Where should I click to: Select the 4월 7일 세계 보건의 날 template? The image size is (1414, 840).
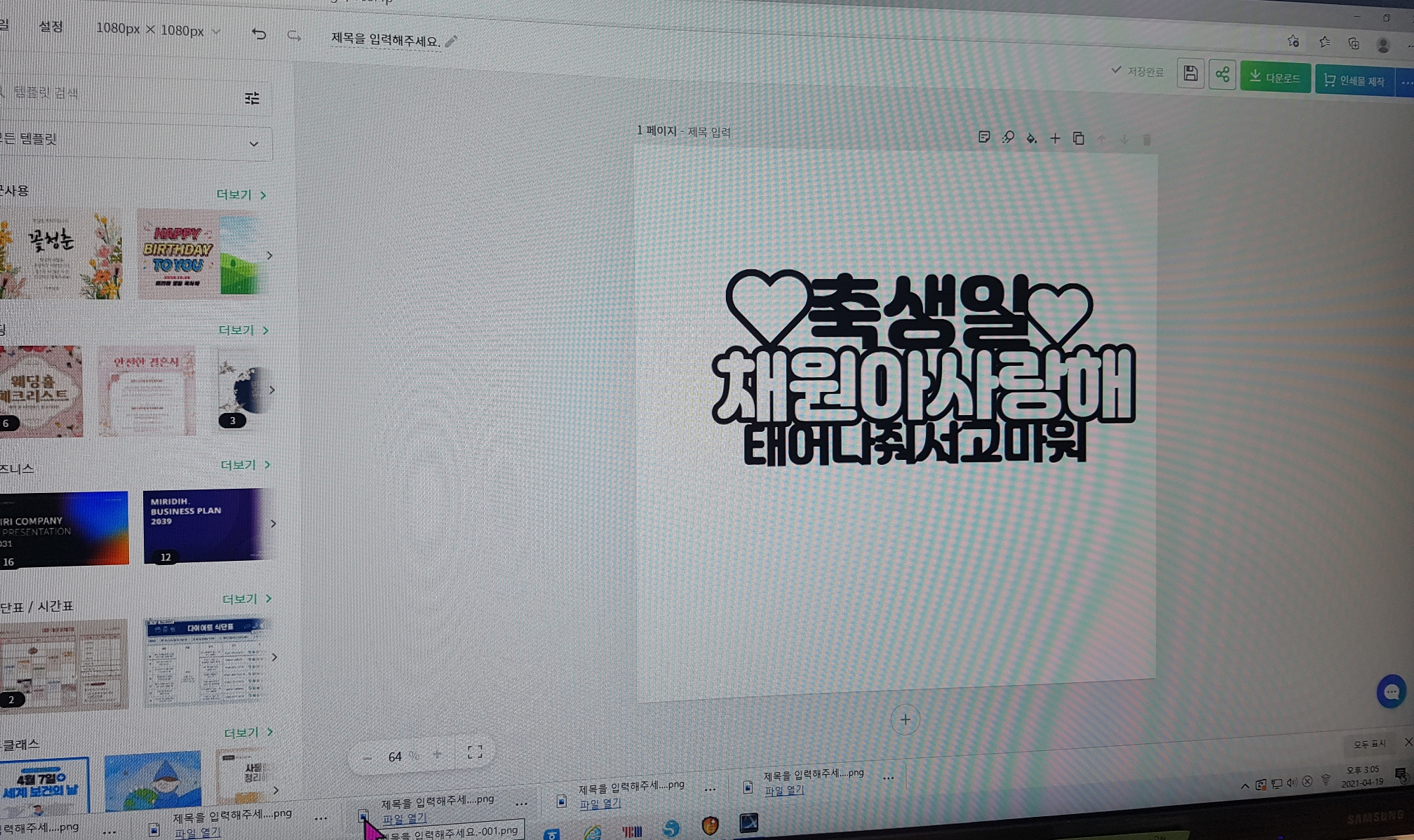44,785
